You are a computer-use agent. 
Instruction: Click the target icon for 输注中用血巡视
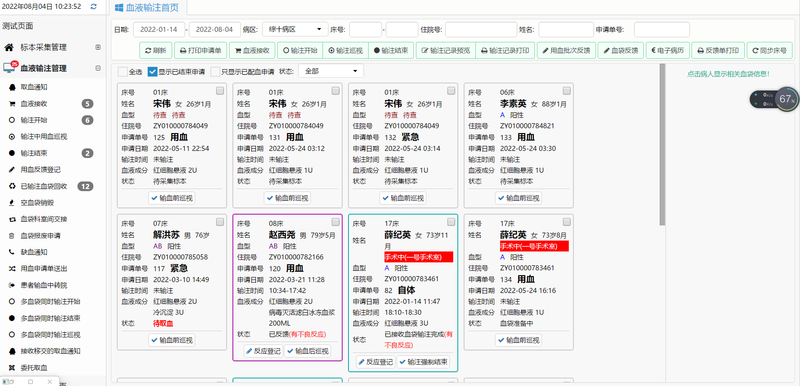12,137
